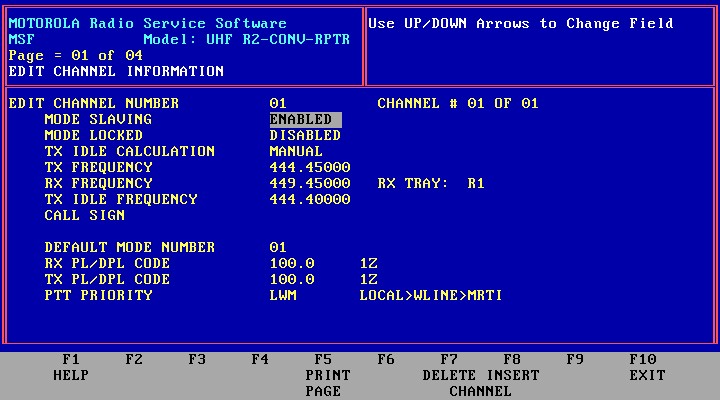Select F7 DELETE channel key
The image size is (720, 400).
point(449,367)
